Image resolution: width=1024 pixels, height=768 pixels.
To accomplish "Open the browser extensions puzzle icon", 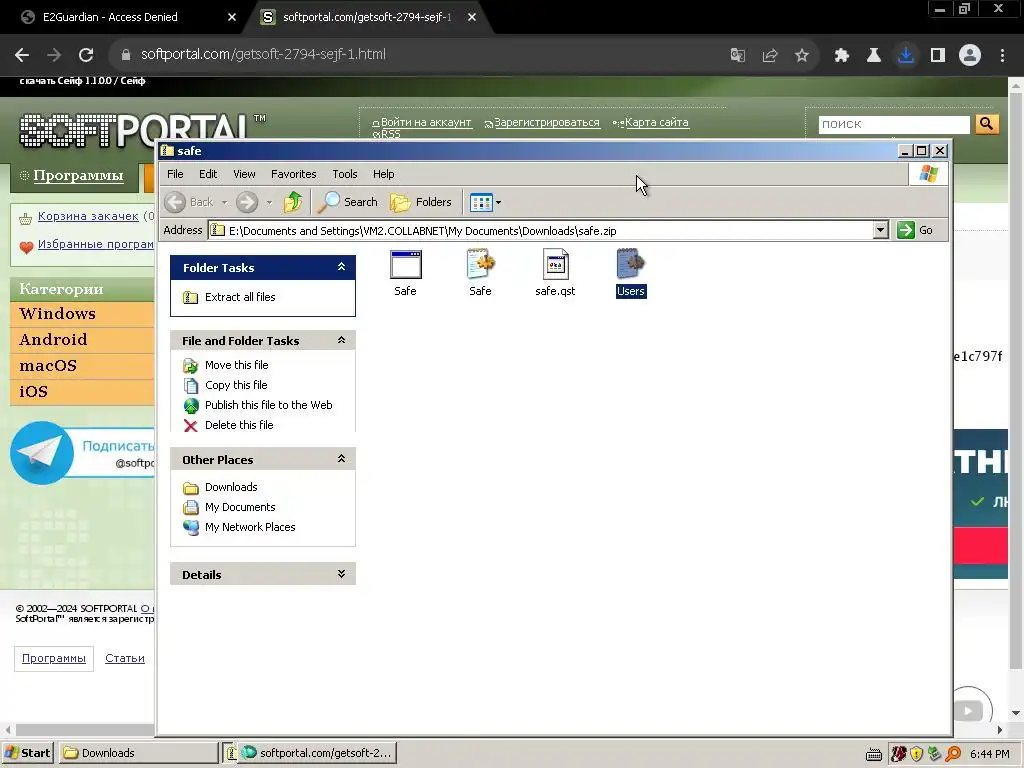I will click(842, 55).
